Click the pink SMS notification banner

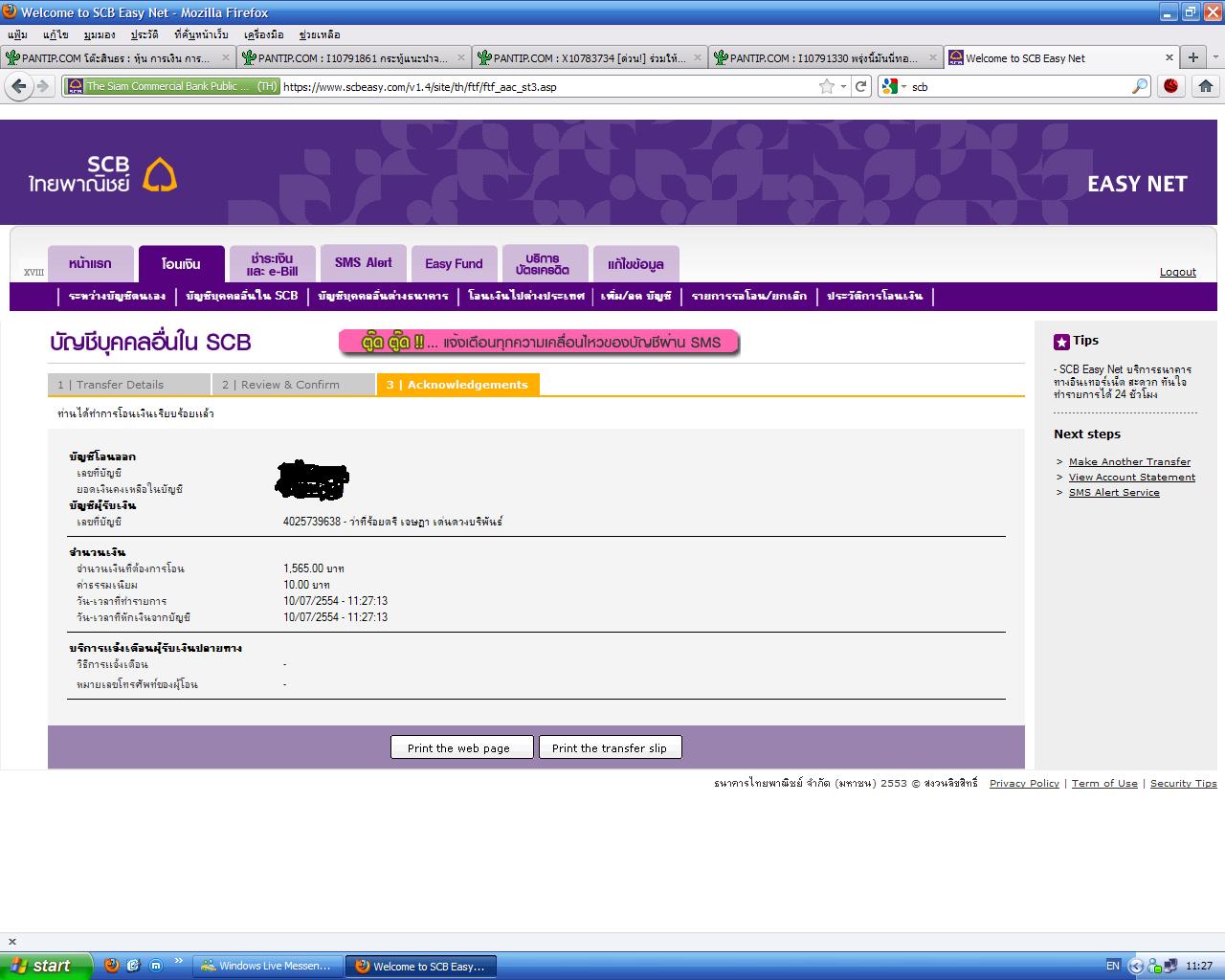[539, 343]
